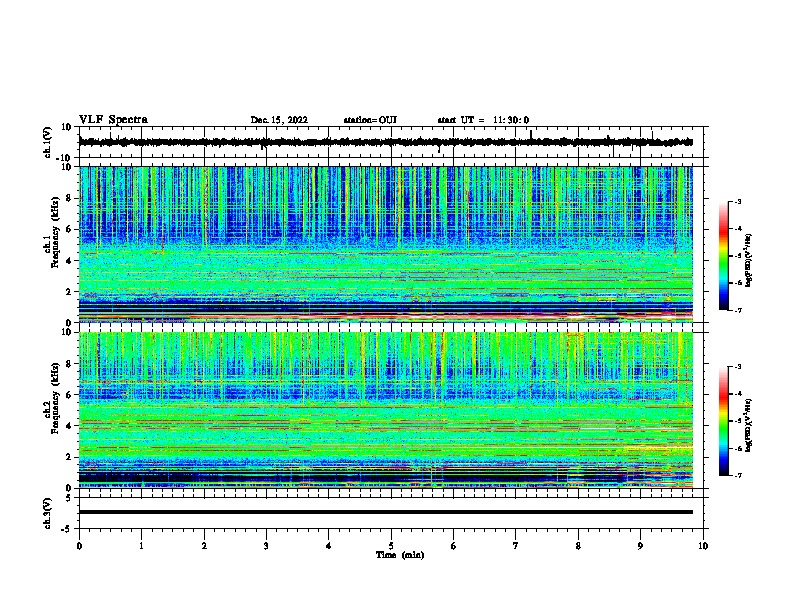This screenshot has height=612, width=792.
Task: Click the Time axis tick label "1"
Action: click(x=141, y=545)
